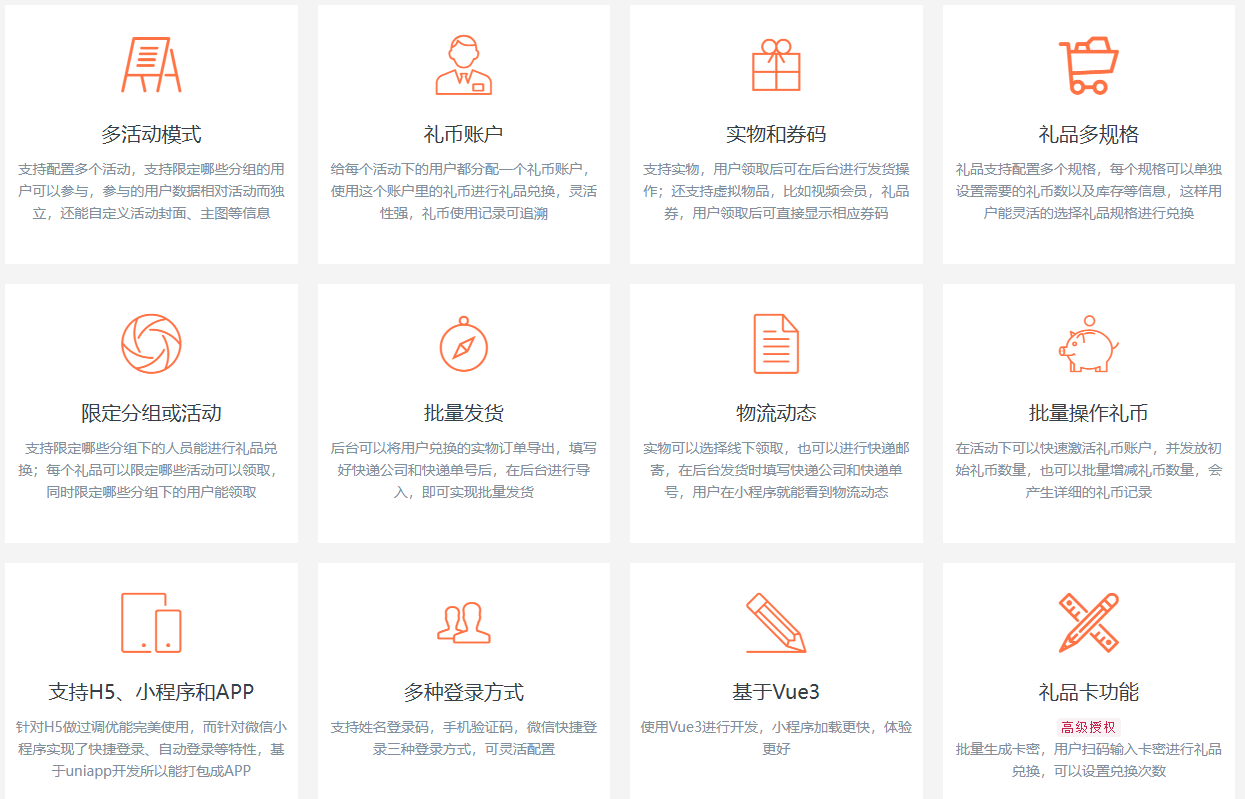
Task: Click the 基于Vue3 heading
Action: click(776, 692)
